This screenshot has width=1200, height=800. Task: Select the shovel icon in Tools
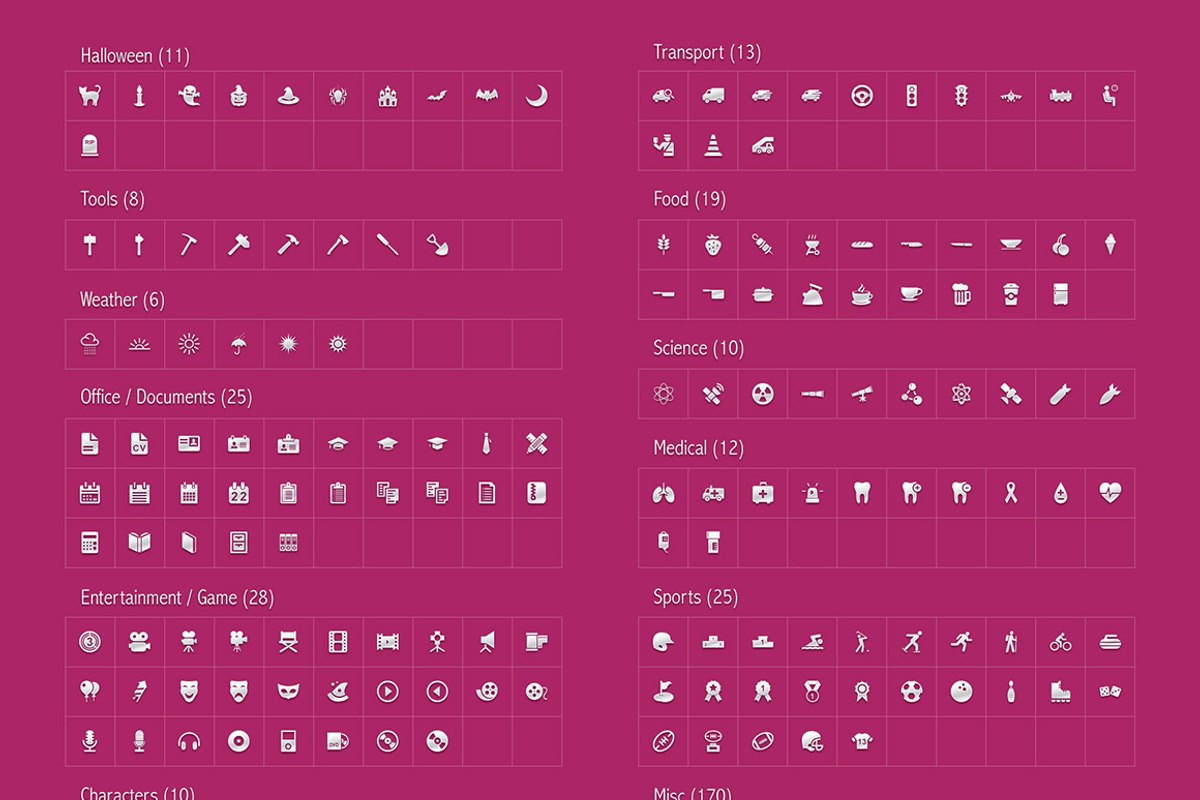(437, 244)
